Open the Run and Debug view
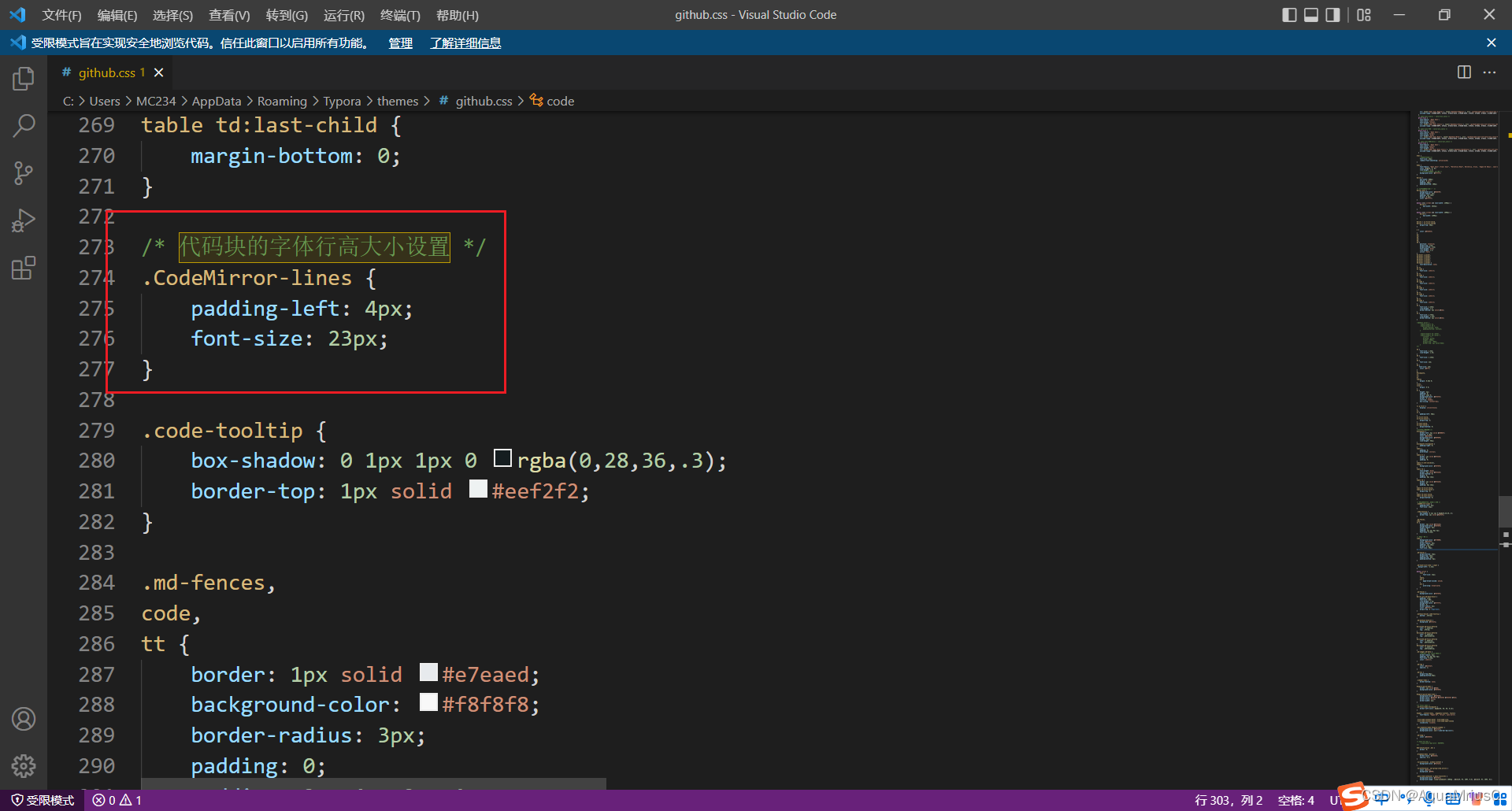The width and height of the screenshot is (1512, 811). point(24,220)
